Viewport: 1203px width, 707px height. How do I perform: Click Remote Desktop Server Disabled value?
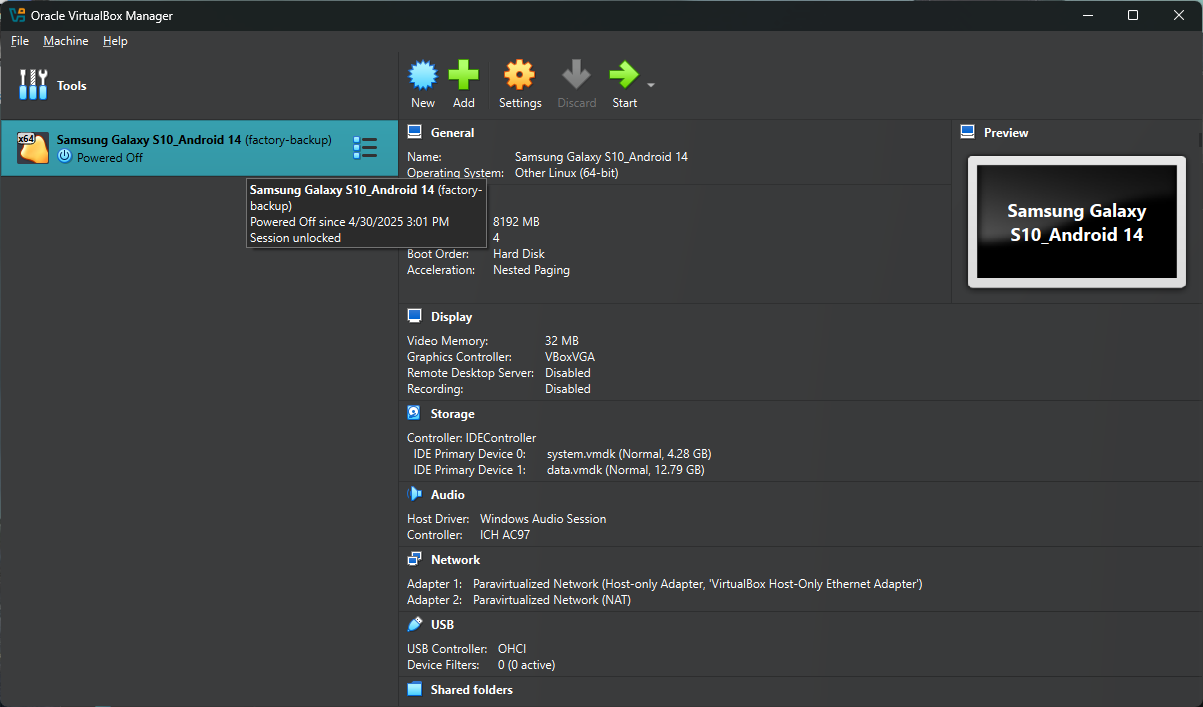pos(568,373)
